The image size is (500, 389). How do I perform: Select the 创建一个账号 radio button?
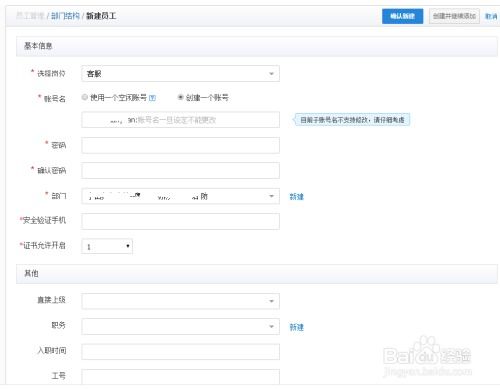click(x=180, y=97)
